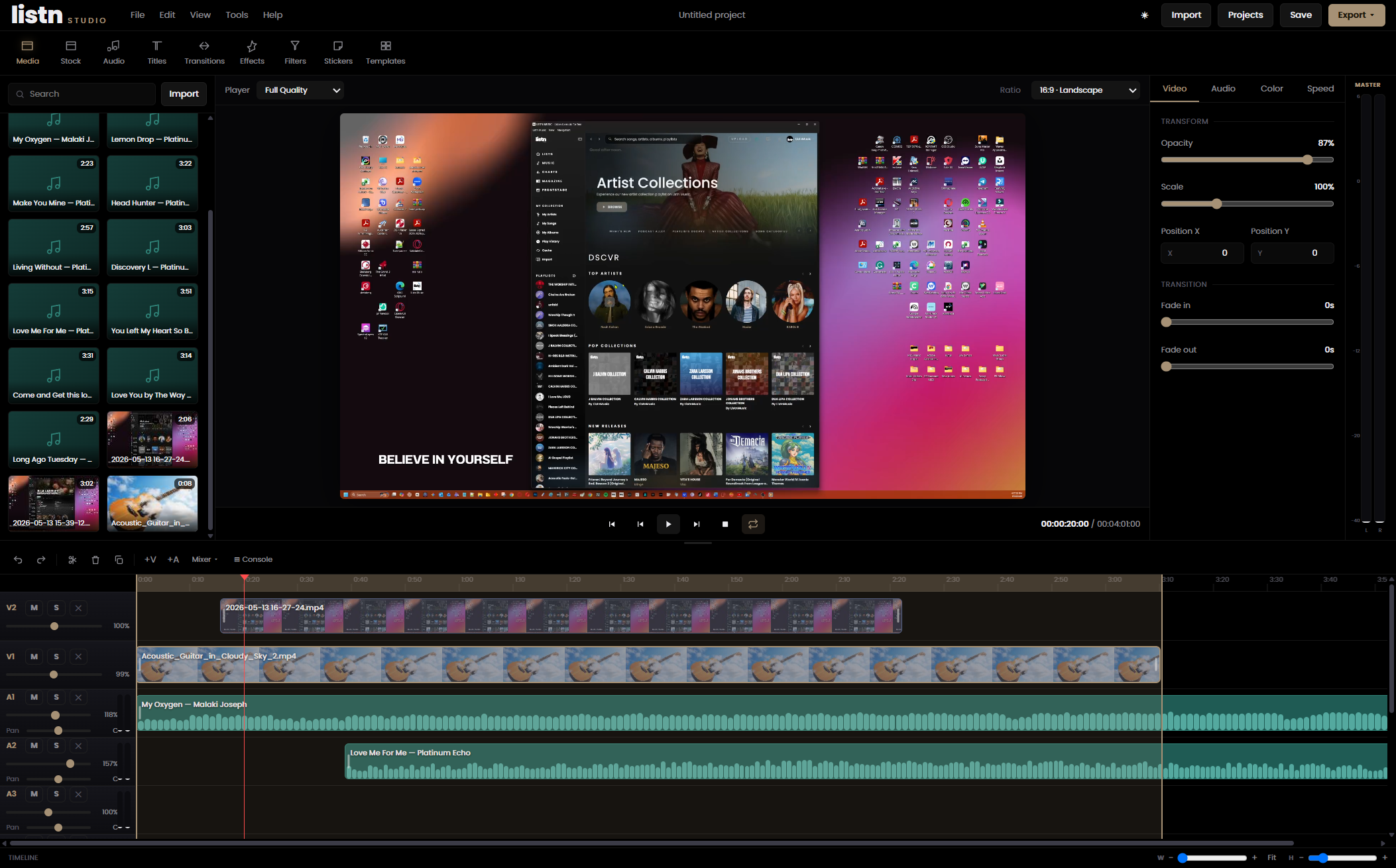1396x868 pixels.
Task: Add a video track with +V
Action: [x=150, y=560]
